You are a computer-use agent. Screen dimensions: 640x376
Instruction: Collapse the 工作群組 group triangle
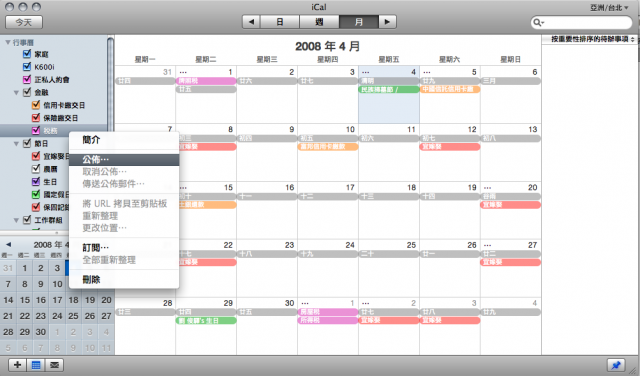[x=17, y=220]
